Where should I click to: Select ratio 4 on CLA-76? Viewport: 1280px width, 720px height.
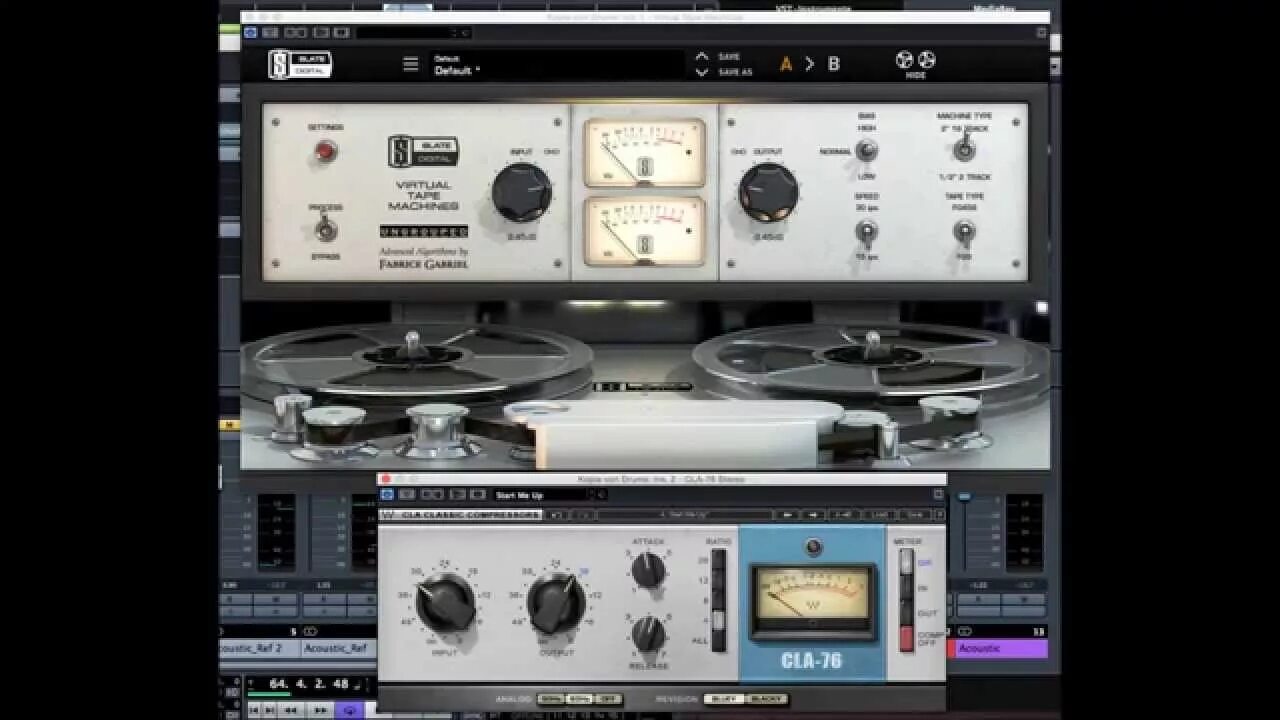coord(717,621)
